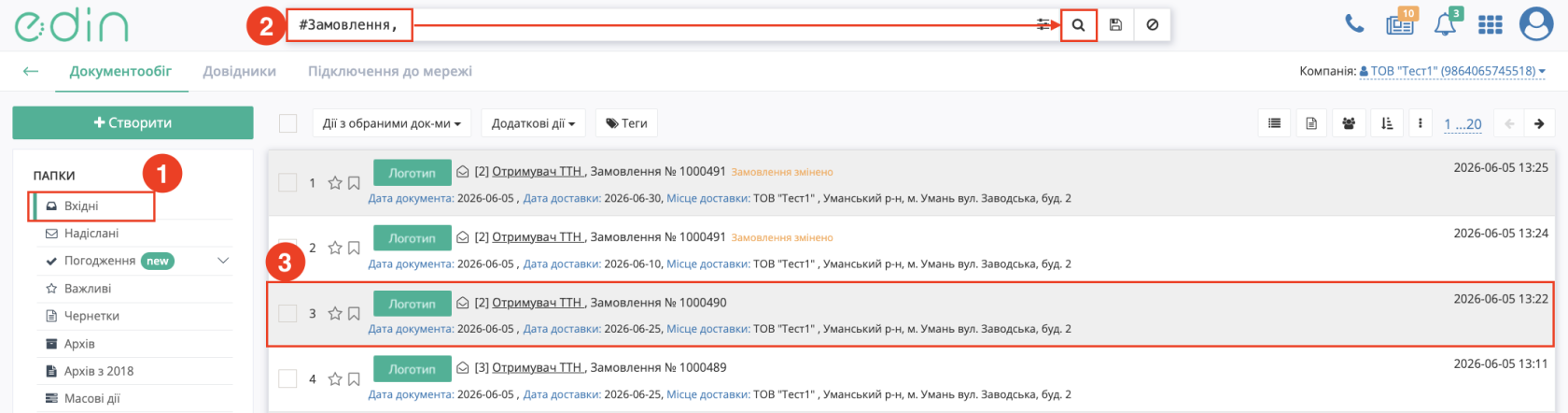The image size is (1568, 413).
Task: Open Отримувач ТТН link in row 3
Action: click(x=537, y=303)
